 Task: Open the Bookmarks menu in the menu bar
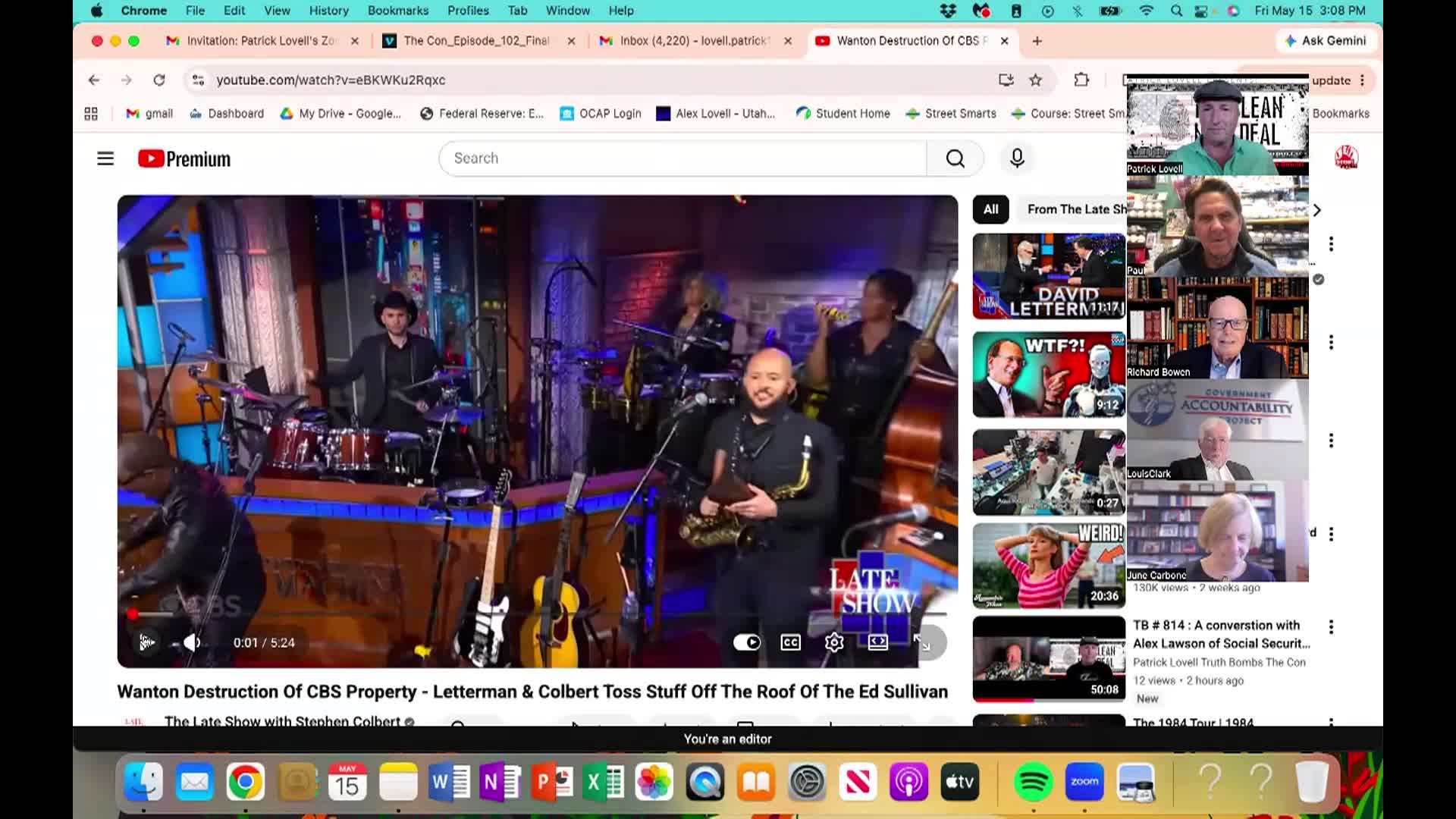(398, 11)
